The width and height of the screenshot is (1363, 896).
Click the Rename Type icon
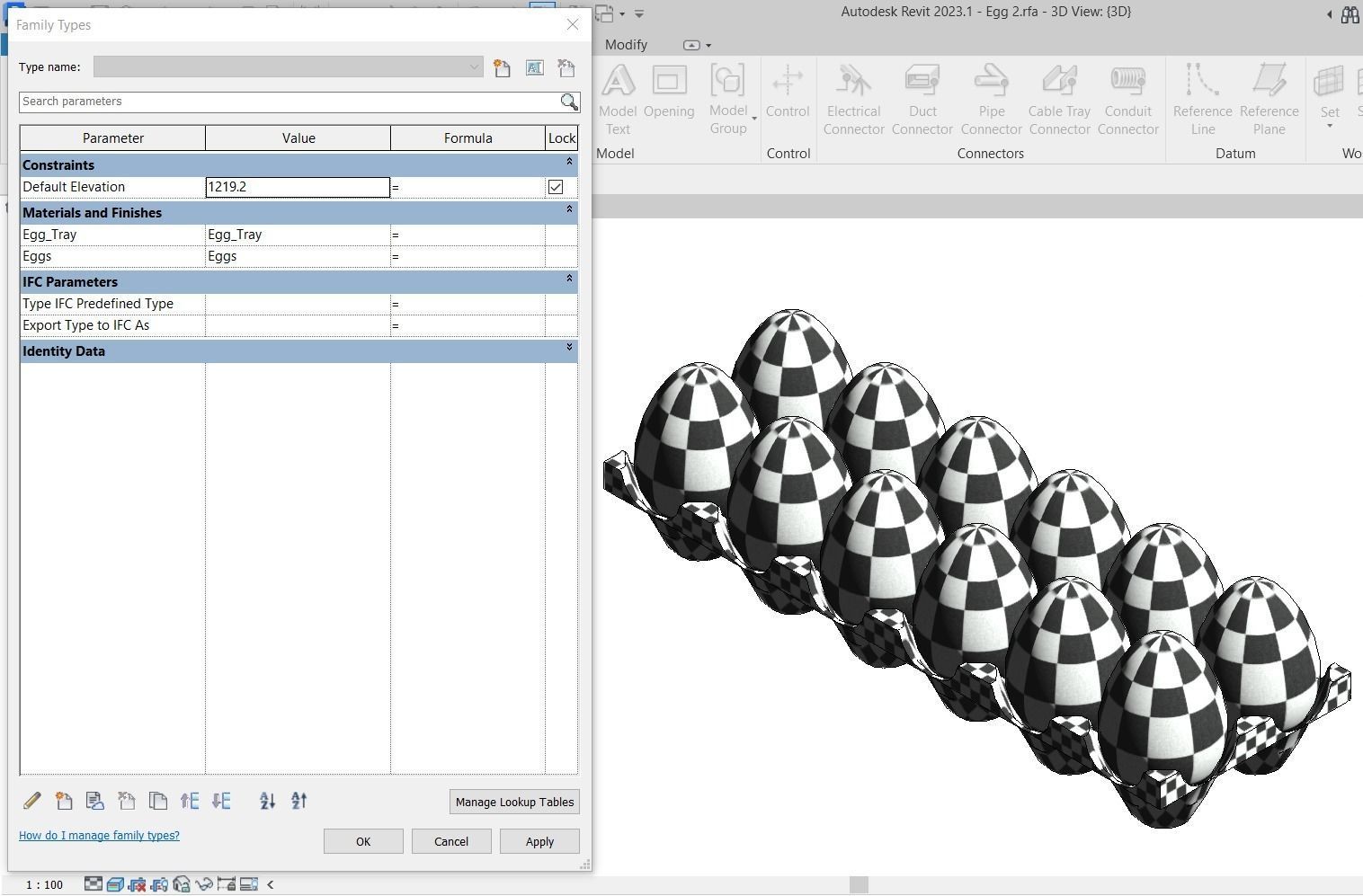(534, 67)
